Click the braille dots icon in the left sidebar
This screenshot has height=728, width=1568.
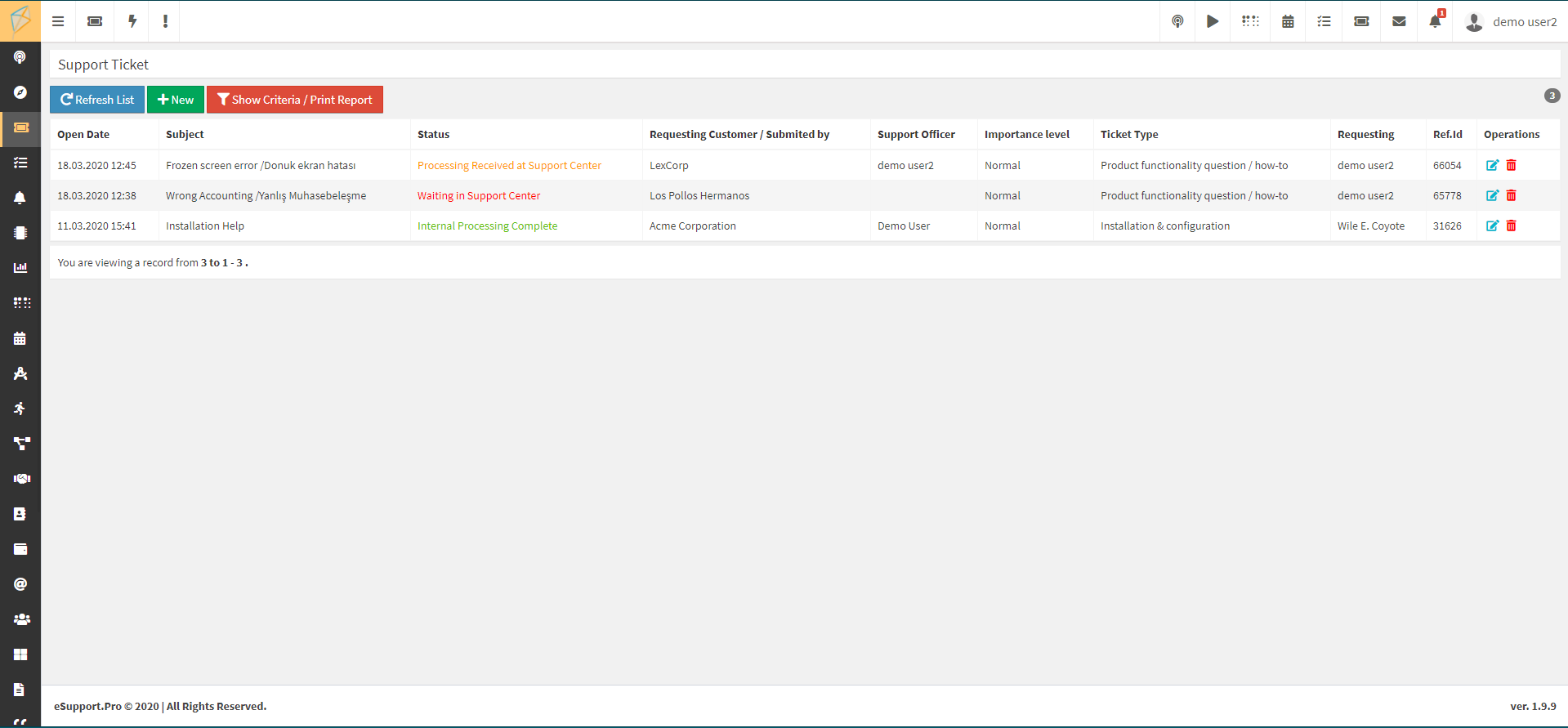click(22, 303)
